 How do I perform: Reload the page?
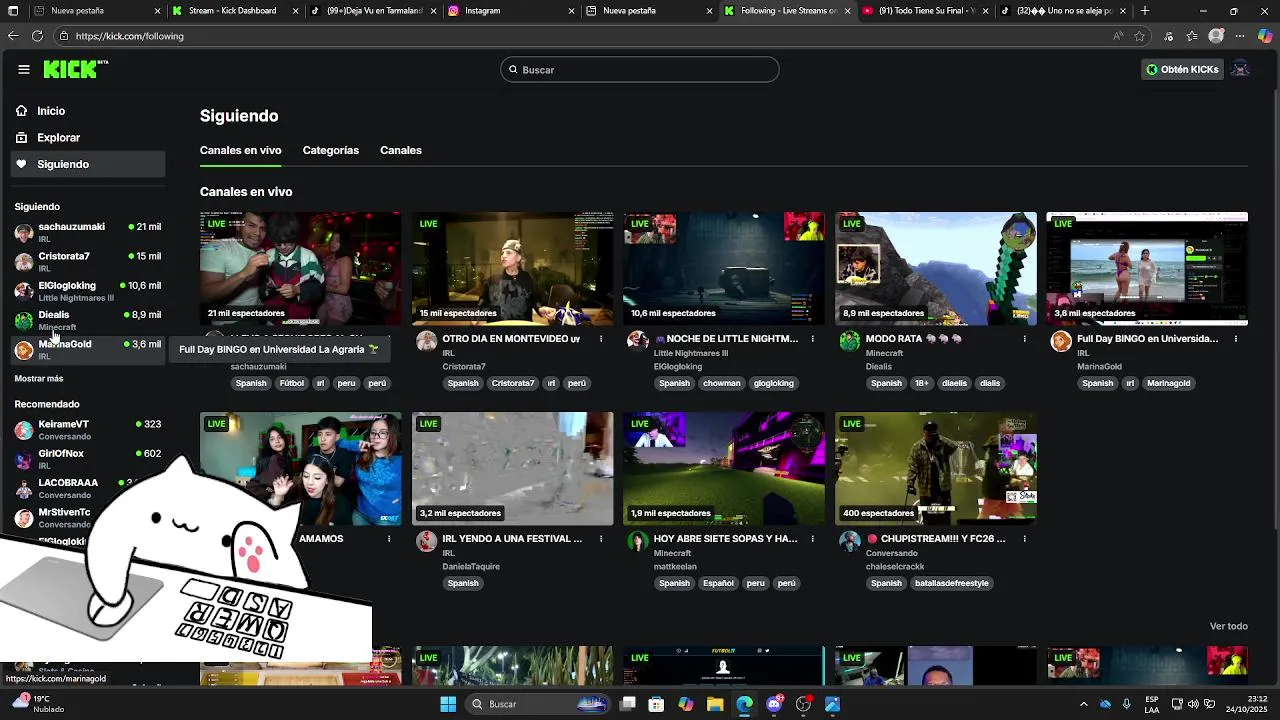[37, 36]
